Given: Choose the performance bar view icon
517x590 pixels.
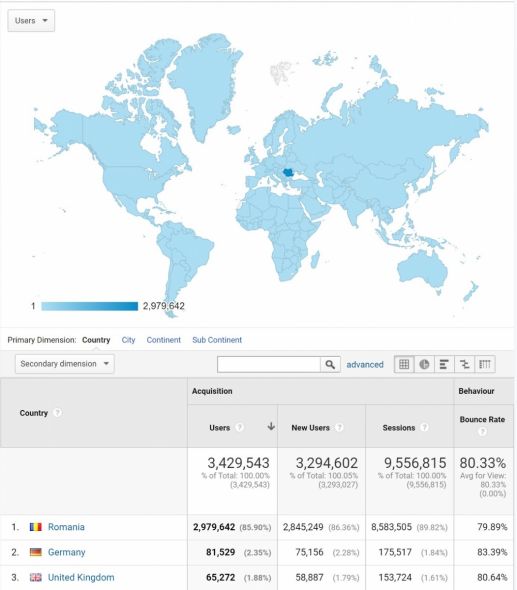Looking at the screenshot, I should tap(444, 364).
